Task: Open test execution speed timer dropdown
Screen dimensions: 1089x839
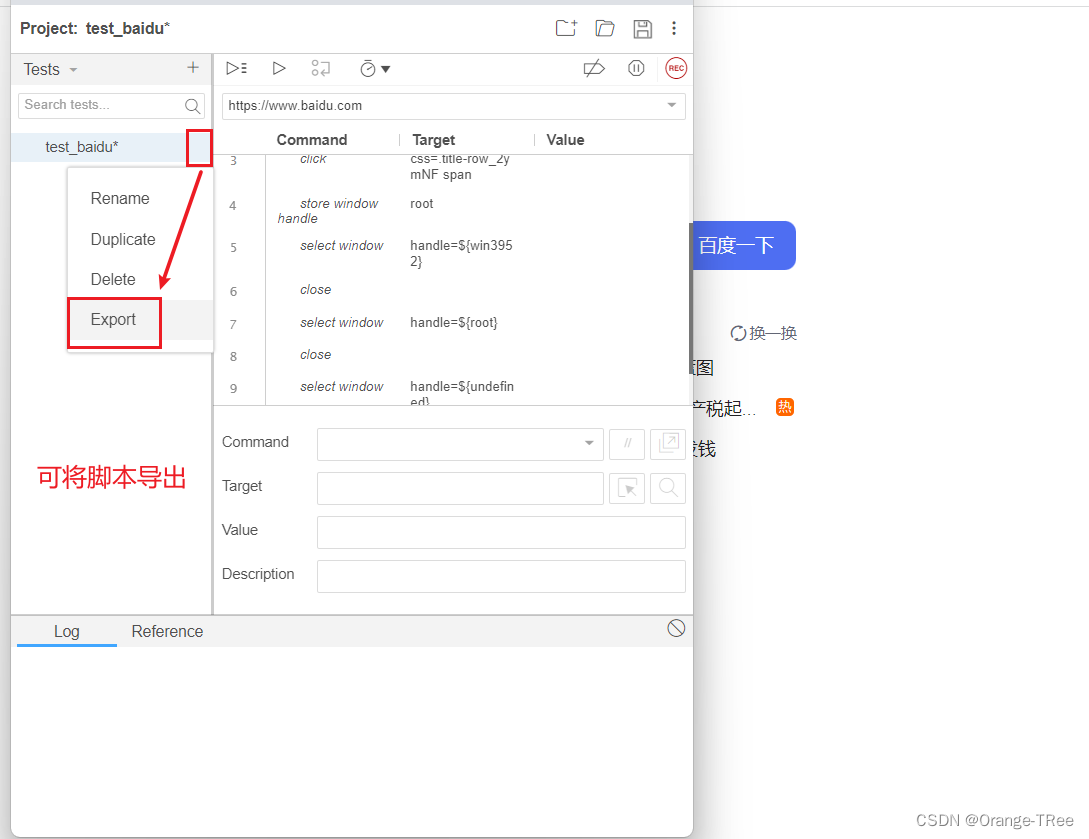Action: (375, 68)
